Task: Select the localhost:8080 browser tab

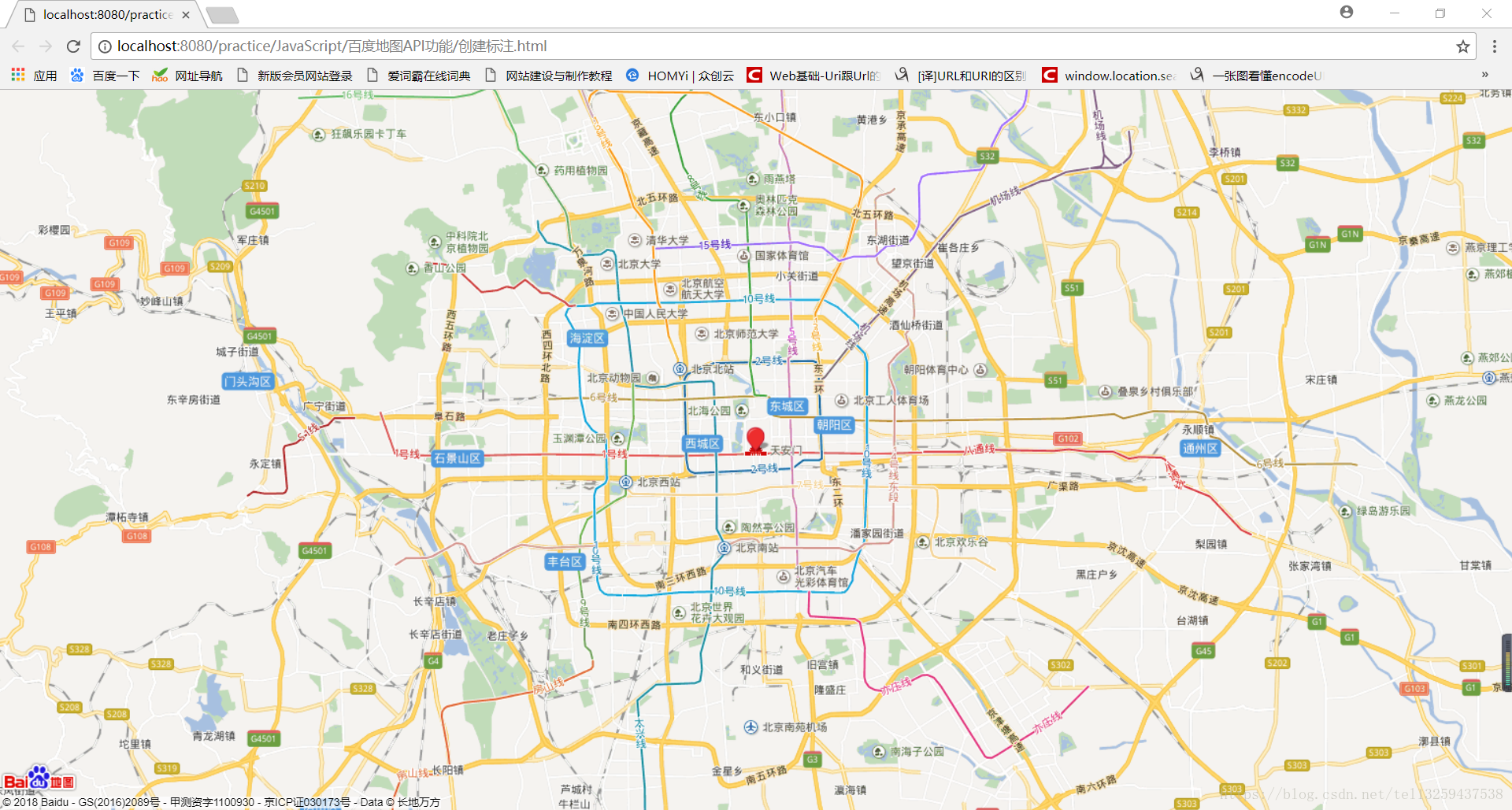Action: 106,14
